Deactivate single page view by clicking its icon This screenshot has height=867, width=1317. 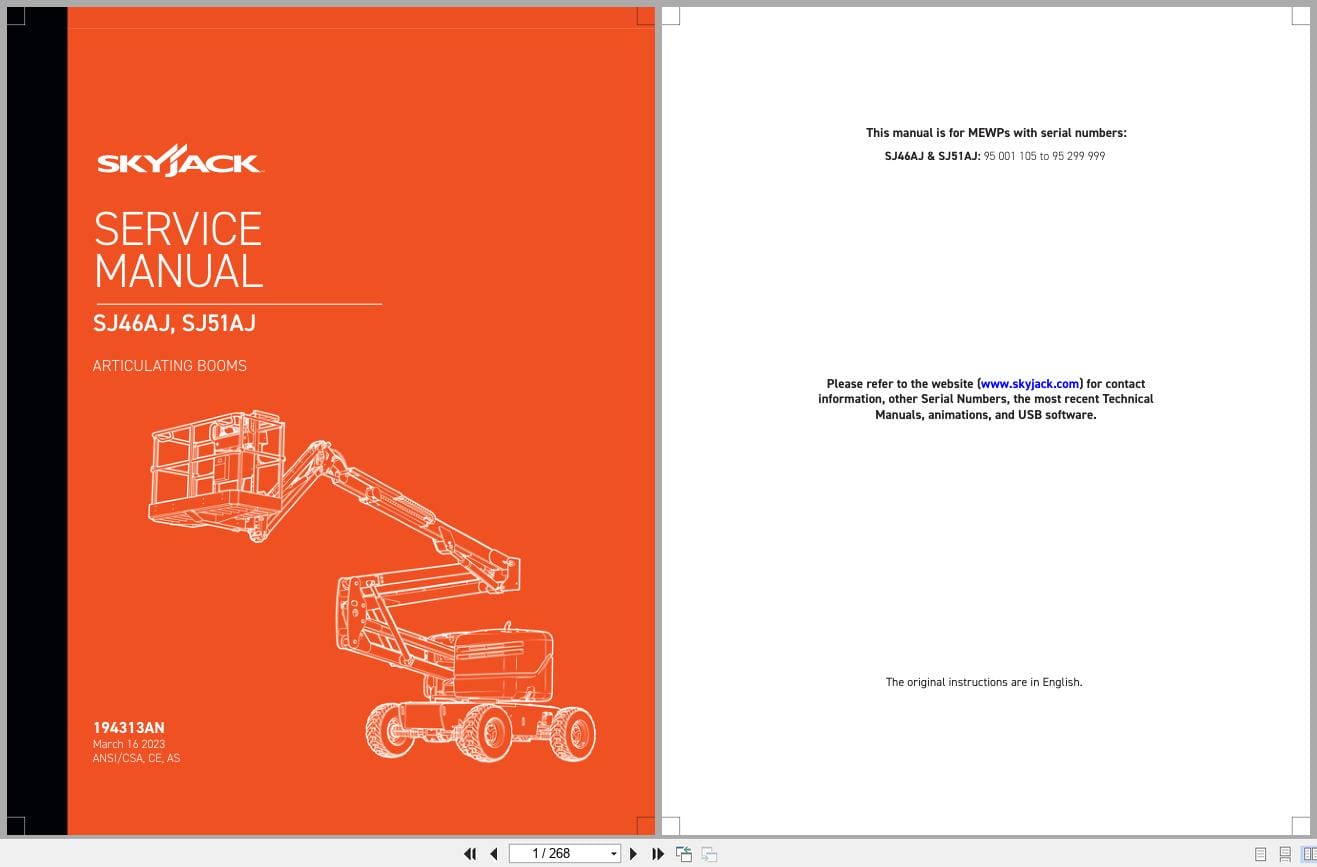(1260, 853)
